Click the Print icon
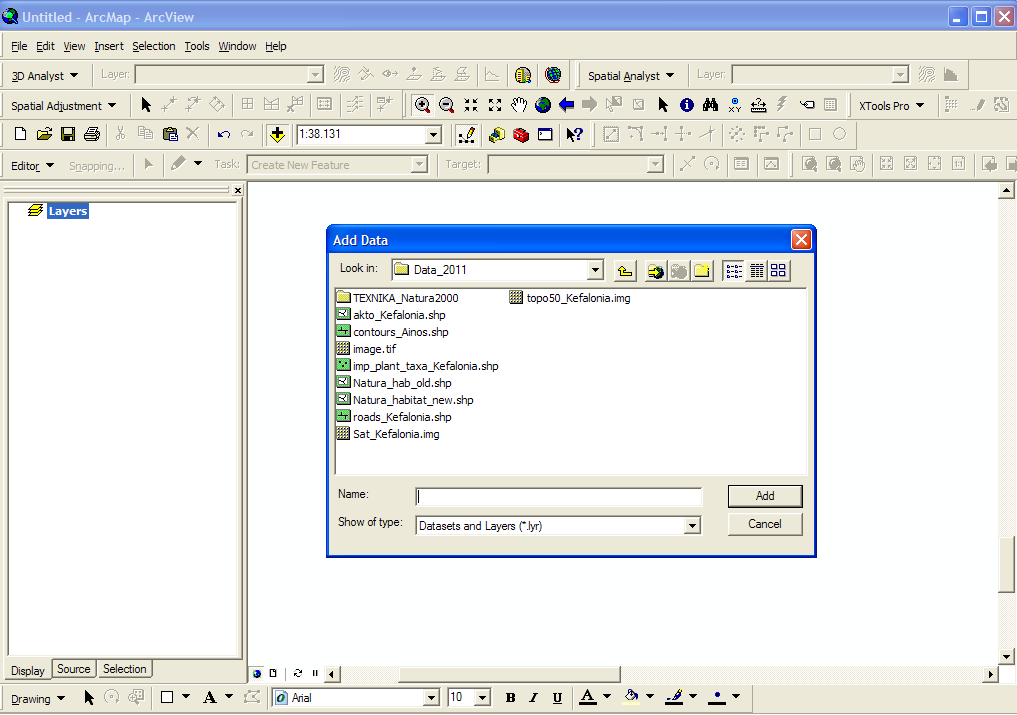The image size is (1017, 715). (x=91, y=134)
